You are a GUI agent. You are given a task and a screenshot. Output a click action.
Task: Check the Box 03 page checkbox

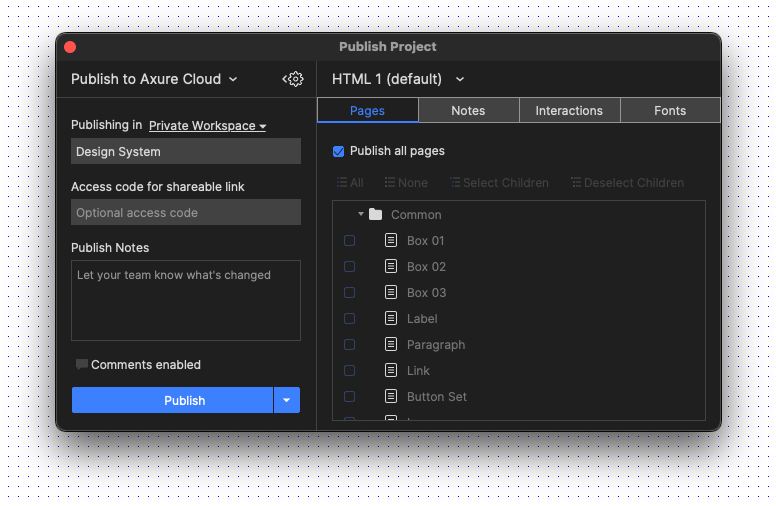349,293
